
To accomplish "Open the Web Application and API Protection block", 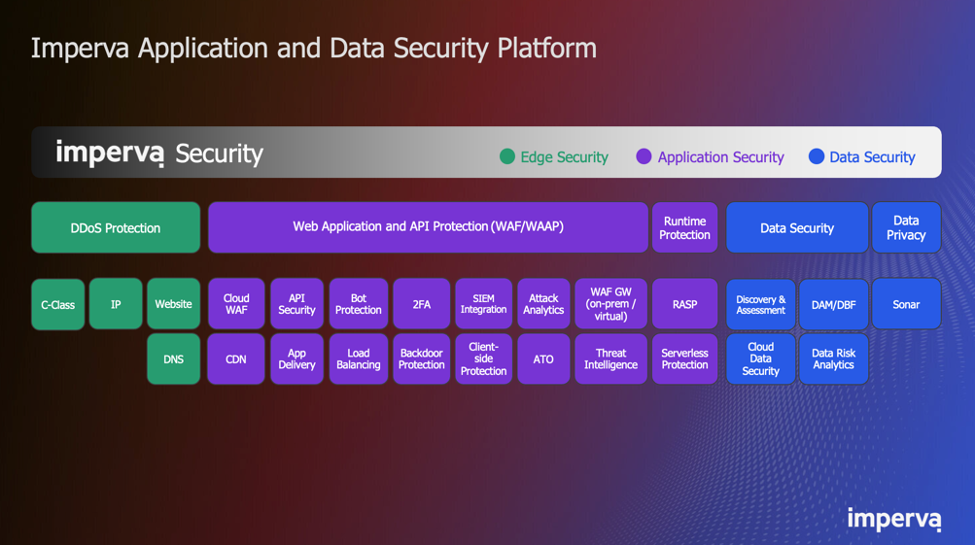I will 428,227.
